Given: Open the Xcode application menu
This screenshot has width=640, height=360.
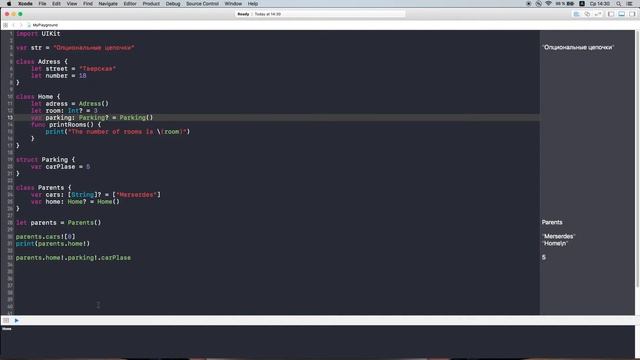Looking at the screenshot, I should point(25,4).
